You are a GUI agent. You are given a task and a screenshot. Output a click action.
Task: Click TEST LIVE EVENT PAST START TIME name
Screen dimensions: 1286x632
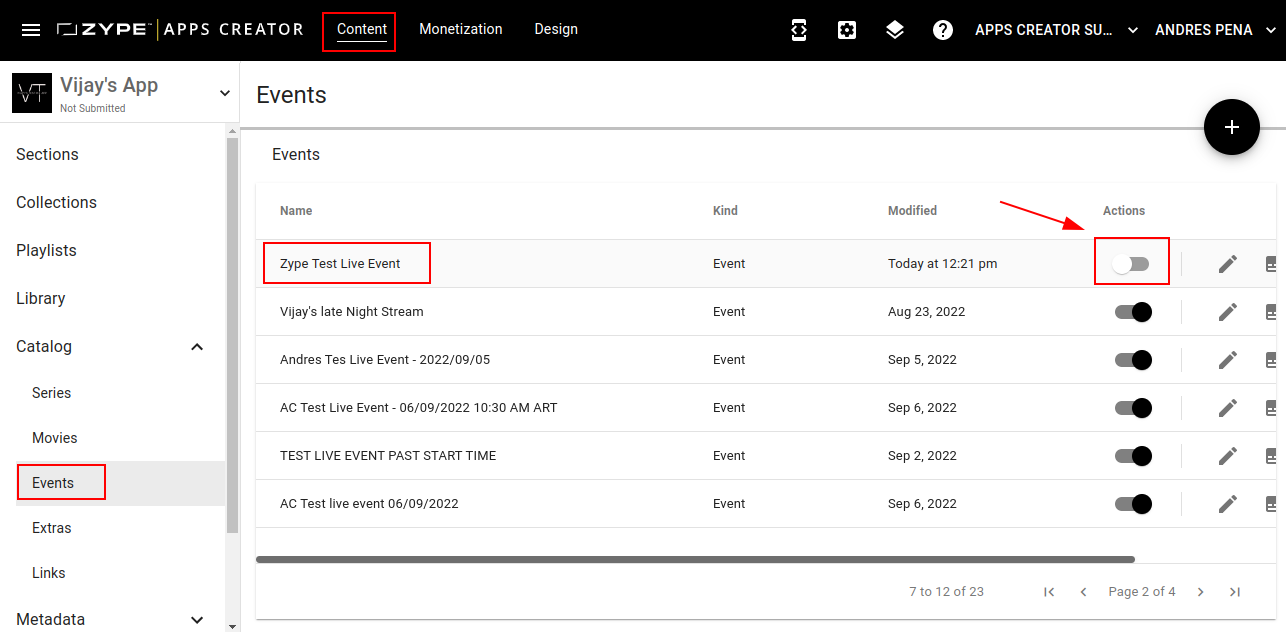[388, 456]
